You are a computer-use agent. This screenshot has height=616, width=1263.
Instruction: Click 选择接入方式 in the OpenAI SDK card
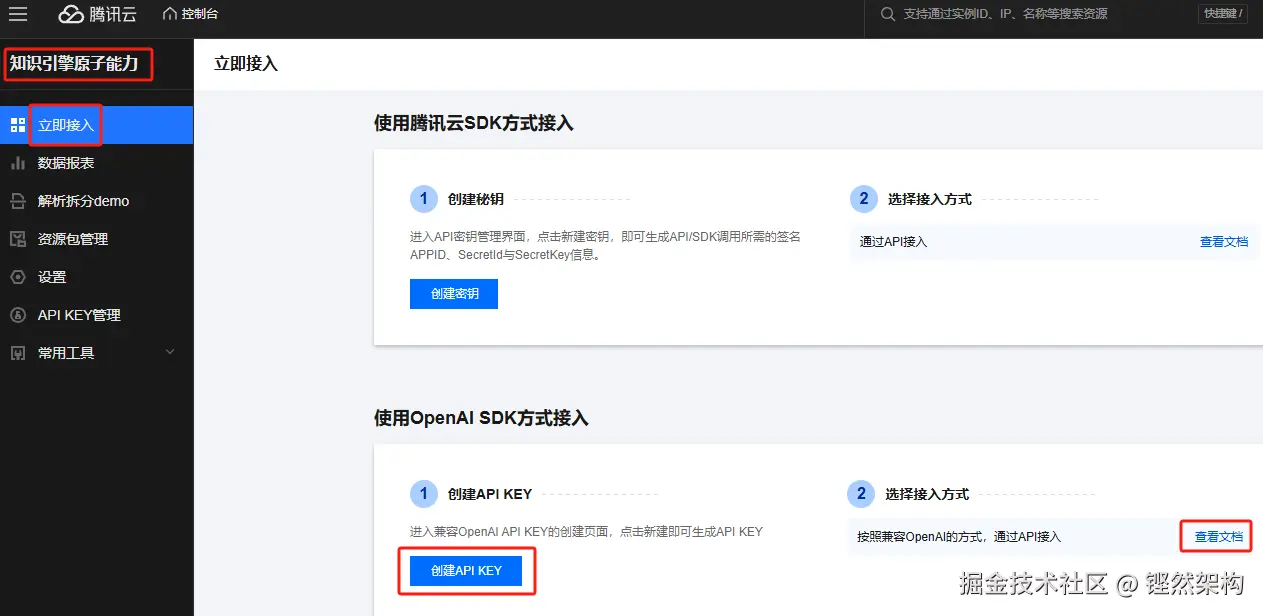point(927,494)
